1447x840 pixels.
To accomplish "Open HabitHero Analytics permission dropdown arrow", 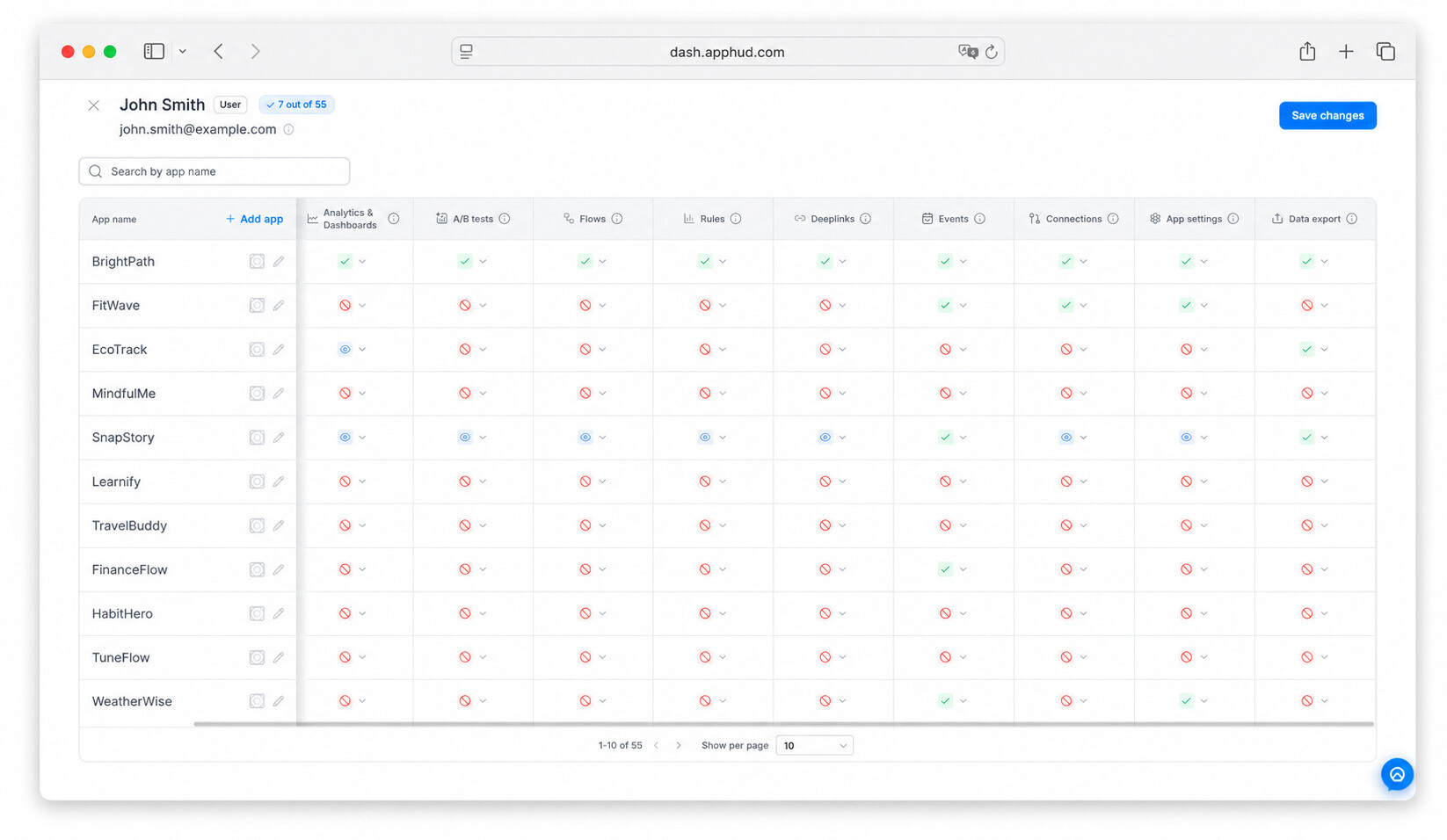I will (x=362, y=613).
